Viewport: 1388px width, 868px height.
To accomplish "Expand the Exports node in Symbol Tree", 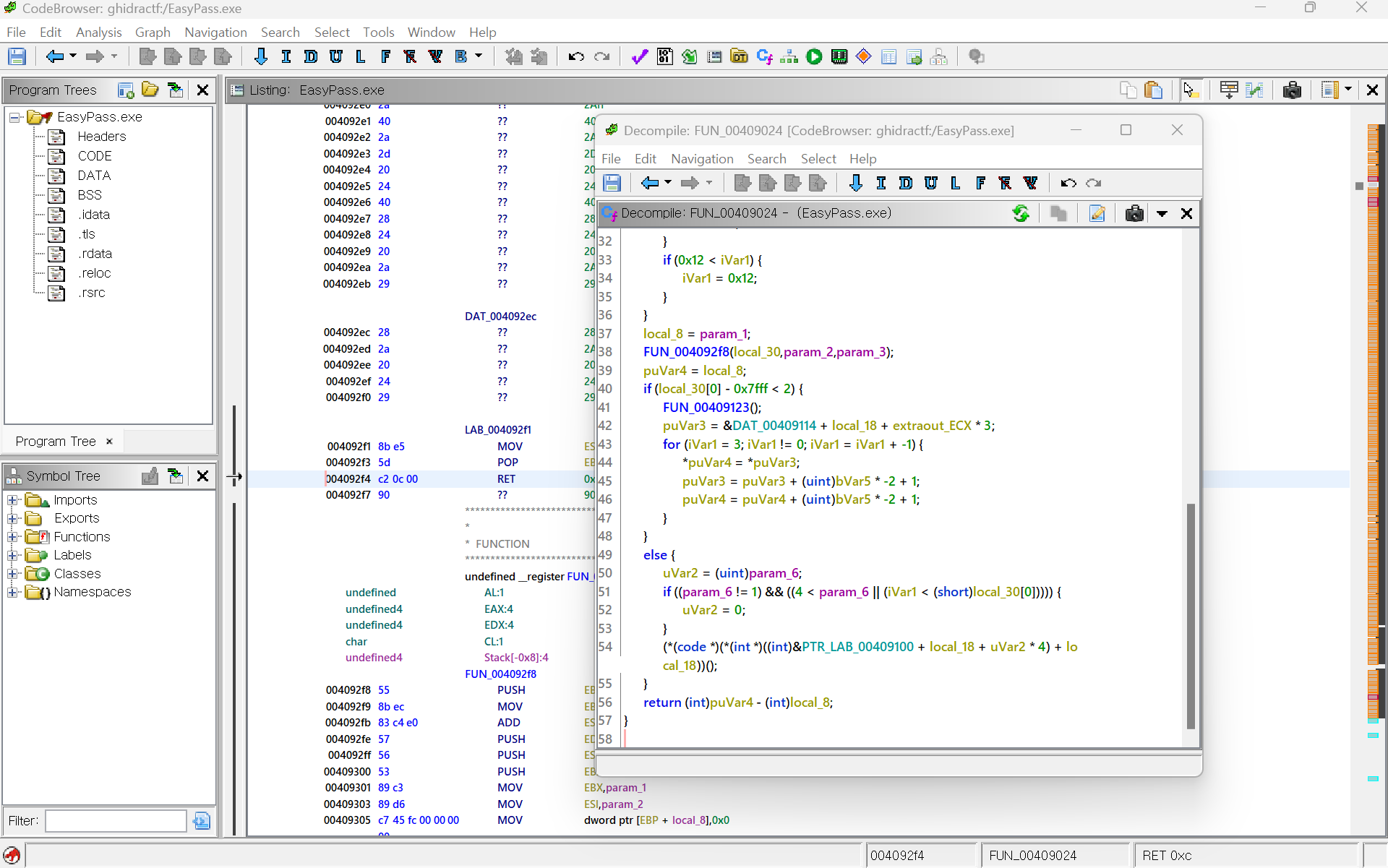I will 12,519.
